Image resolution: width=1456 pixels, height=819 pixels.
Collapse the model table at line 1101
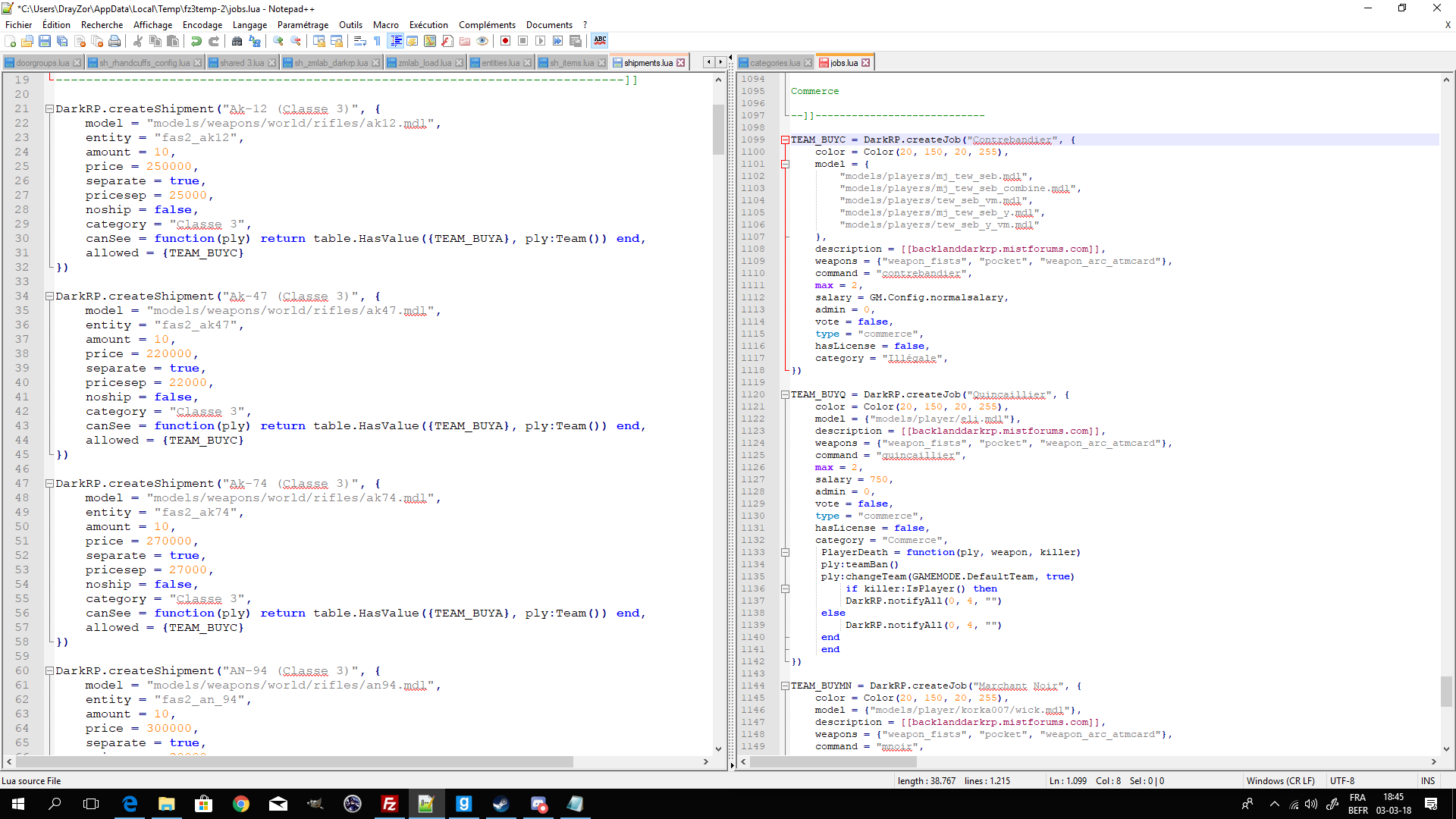(x=786, y=165)
